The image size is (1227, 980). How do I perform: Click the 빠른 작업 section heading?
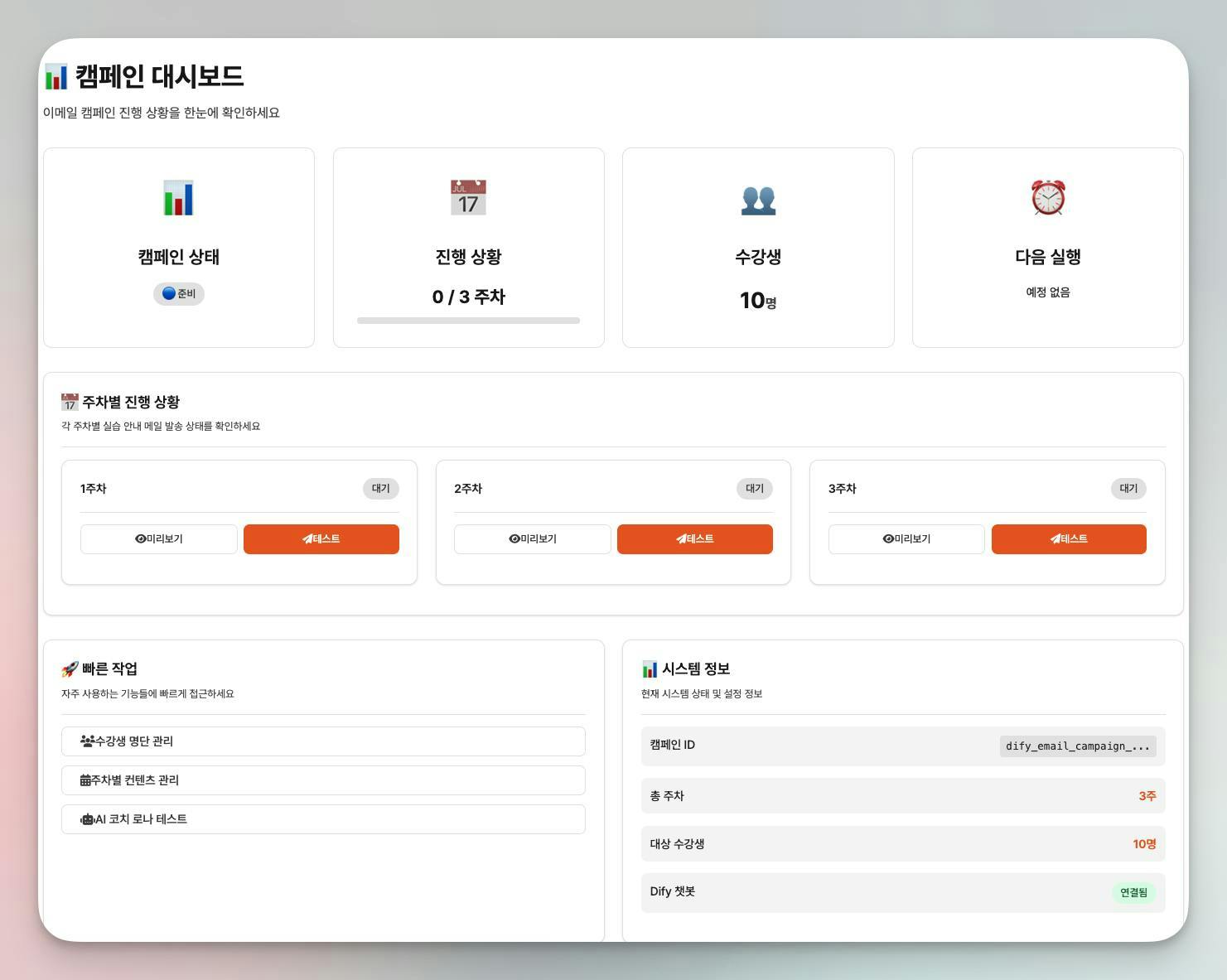coord(109,669)
